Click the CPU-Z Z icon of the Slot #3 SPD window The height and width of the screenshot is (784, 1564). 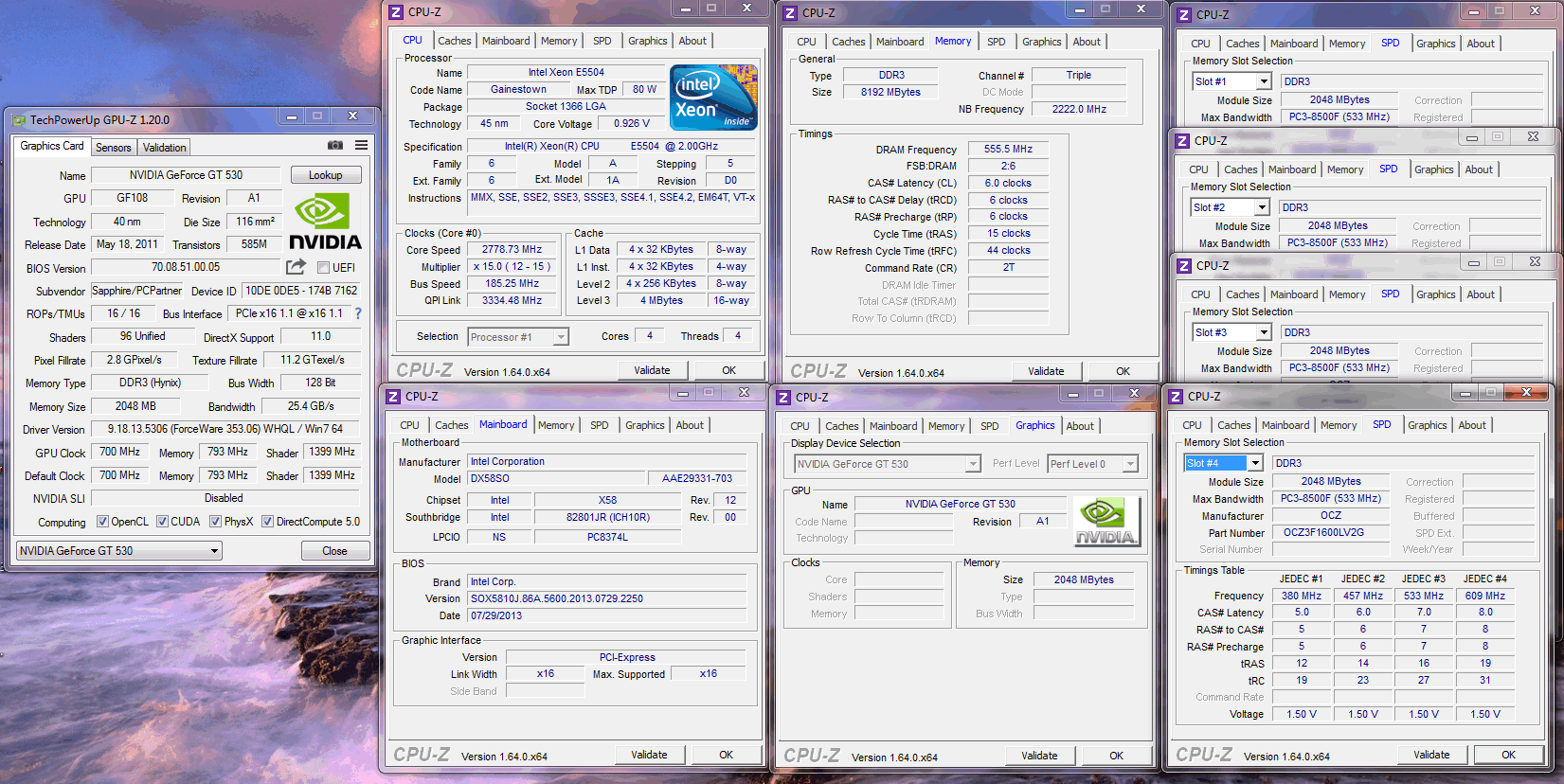1184,266
